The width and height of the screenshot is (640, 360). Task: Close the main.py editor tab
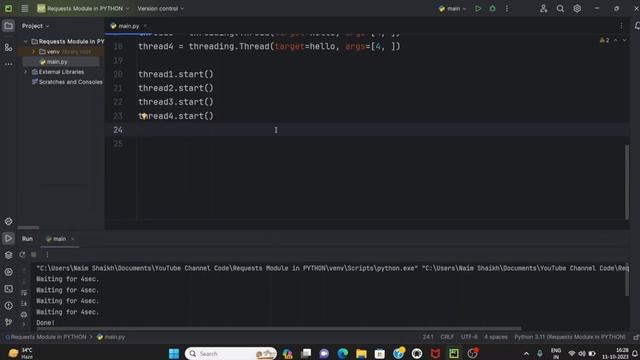pos(145,26)
